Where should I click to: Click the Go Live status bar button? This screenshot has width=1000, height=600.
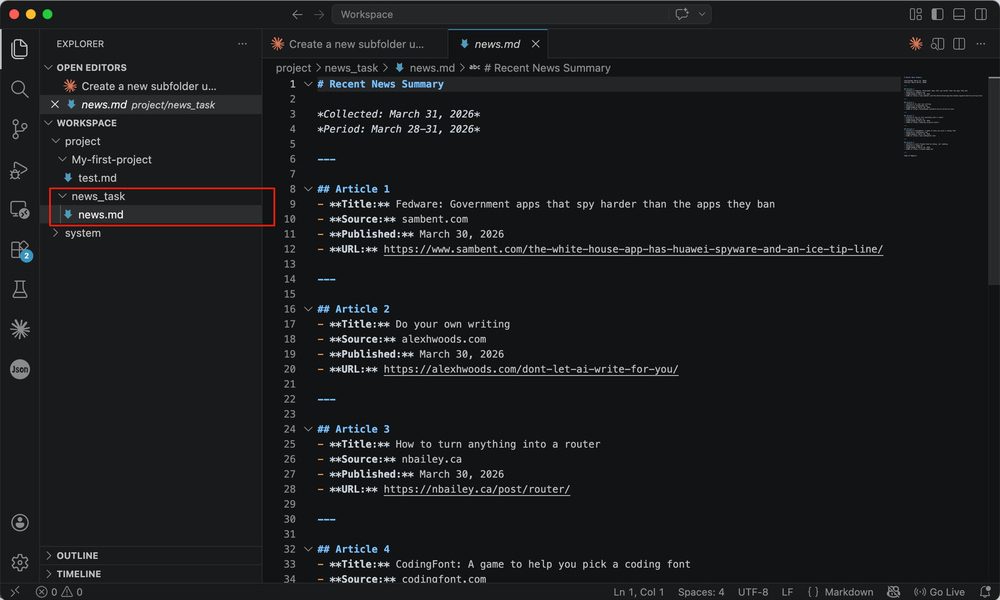(x=940, y=592)
